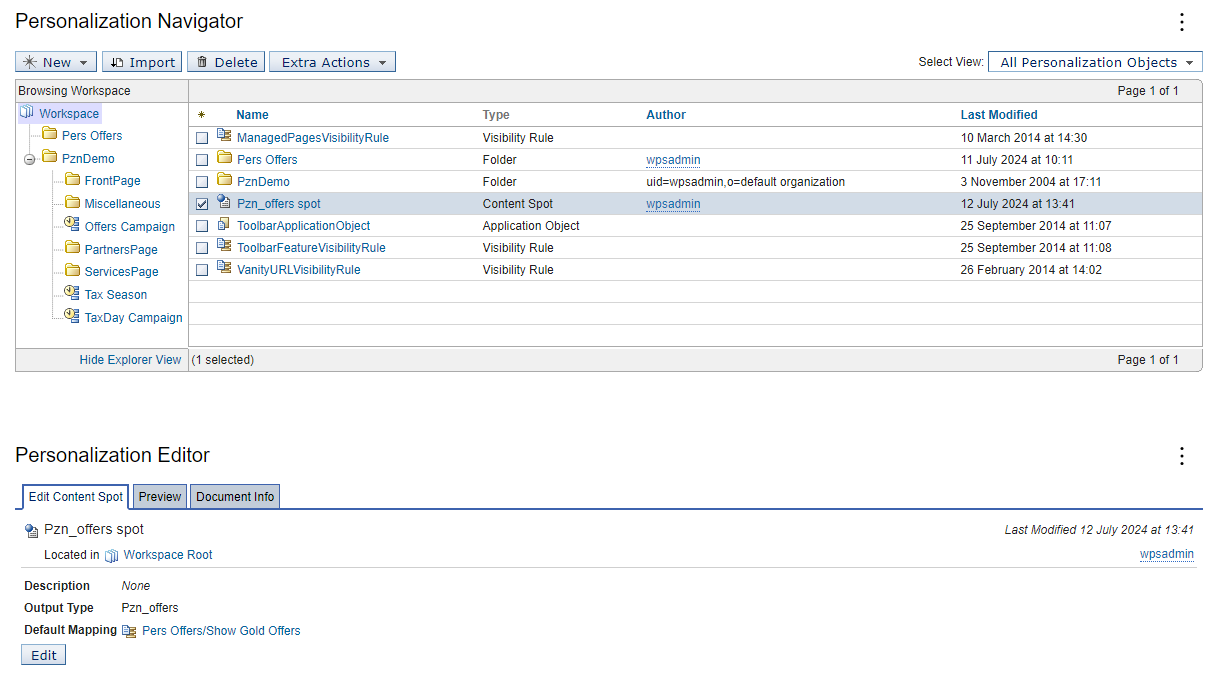Click content spot icon in editor header
This screenshot has height=679, width=1216.
pos(31,530)
